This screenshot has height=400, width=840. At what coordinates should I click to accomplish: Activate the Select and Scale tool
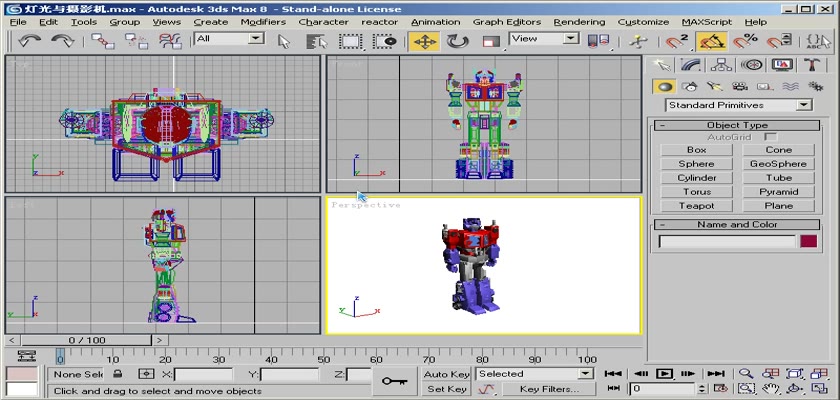pyautogui.click(x=491, y=41)
